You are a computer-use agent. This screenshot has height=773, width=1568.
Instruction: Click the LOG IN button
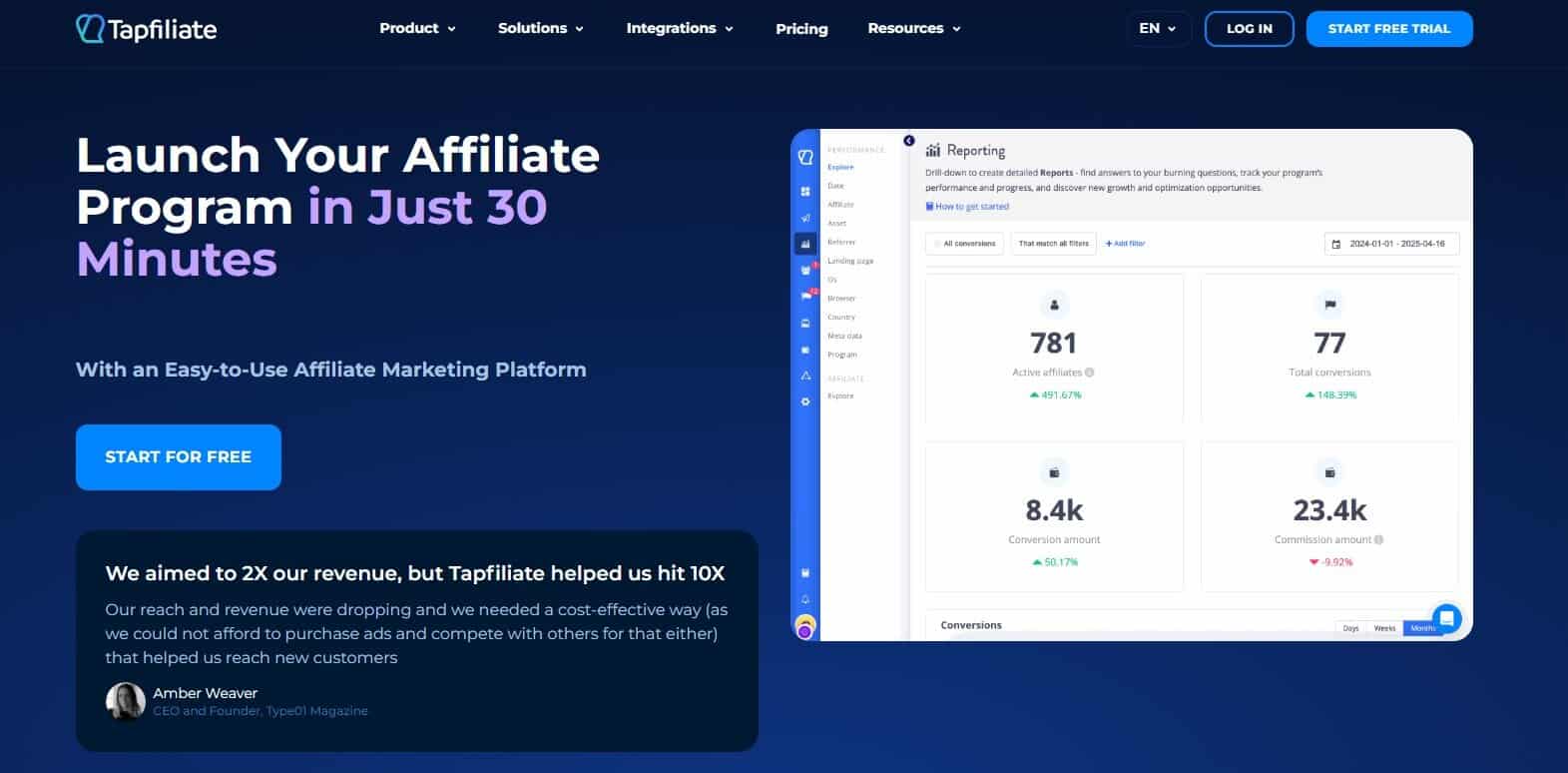[x=1249, y=28]
